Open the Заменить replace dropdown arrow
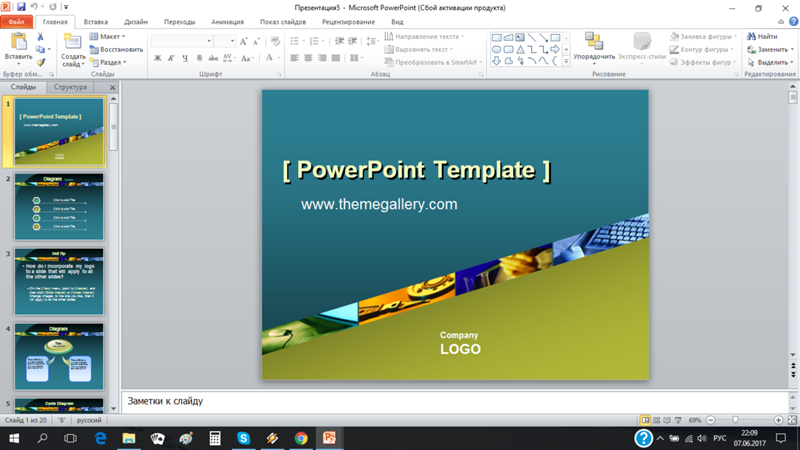This screenshot has height=450, width=800. pos(792,49)
